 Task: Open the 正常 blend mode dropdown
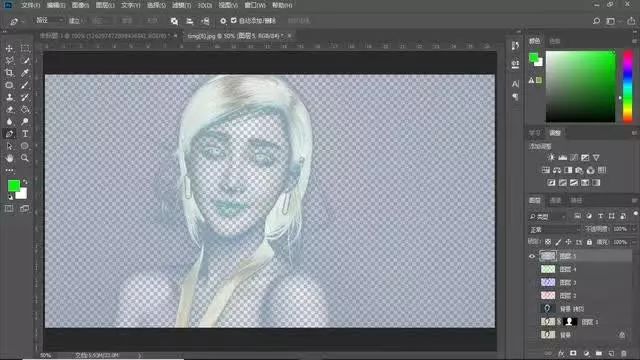pos(554,229)
